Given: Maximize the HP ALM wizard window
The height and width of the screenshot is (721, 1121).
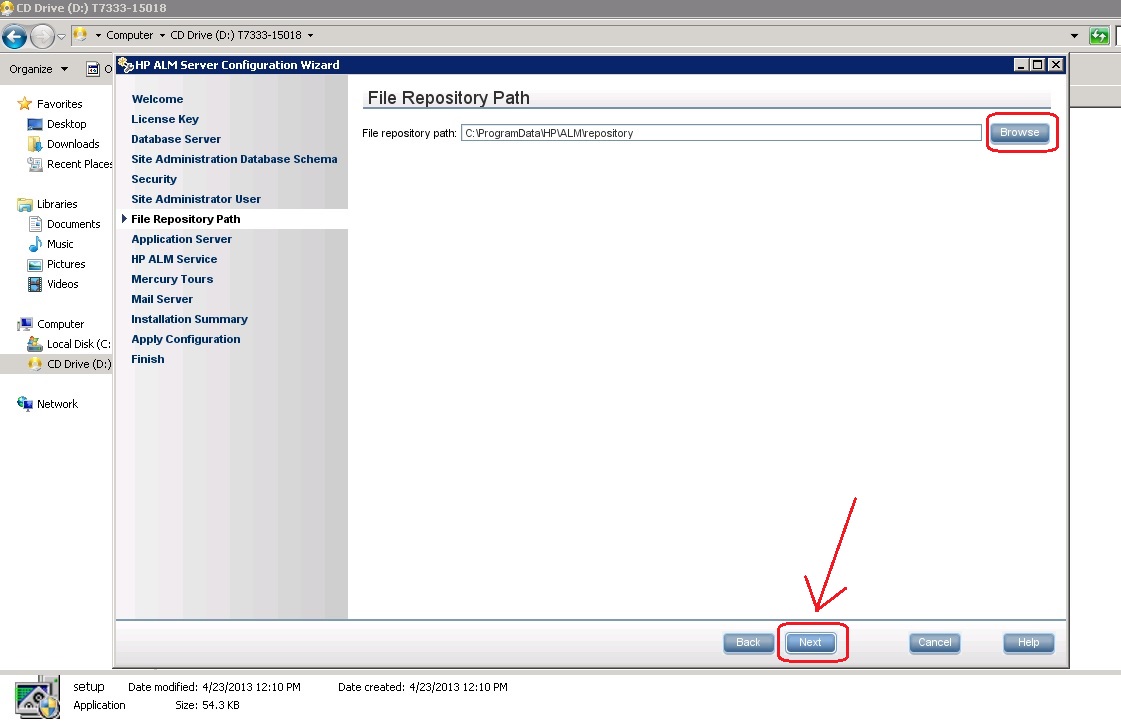Looking at the screenshot, I should (1038, 64).
